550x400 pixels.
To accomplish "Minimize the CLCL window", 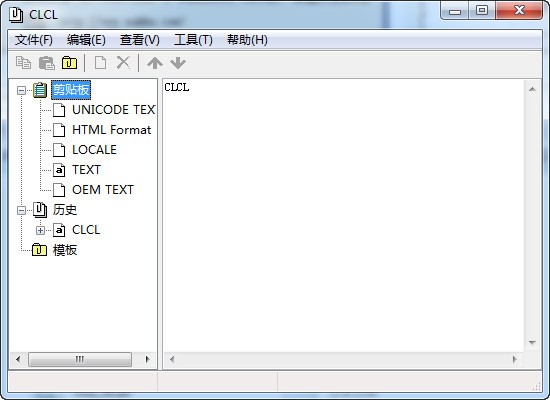I will click(x=455, y=11).
